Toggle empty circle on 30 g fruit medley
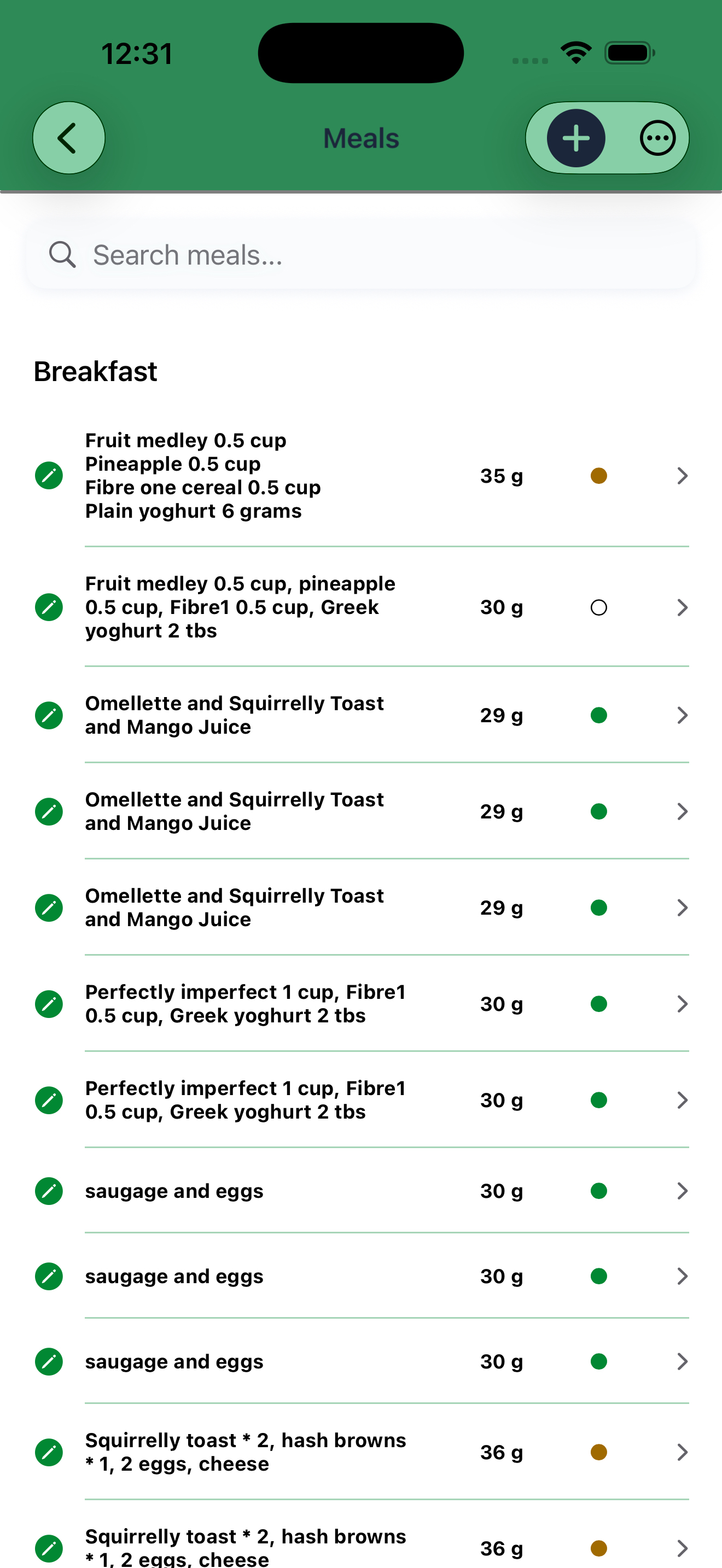Screen dimensions: 722x1568 click(x=599, y=607)
